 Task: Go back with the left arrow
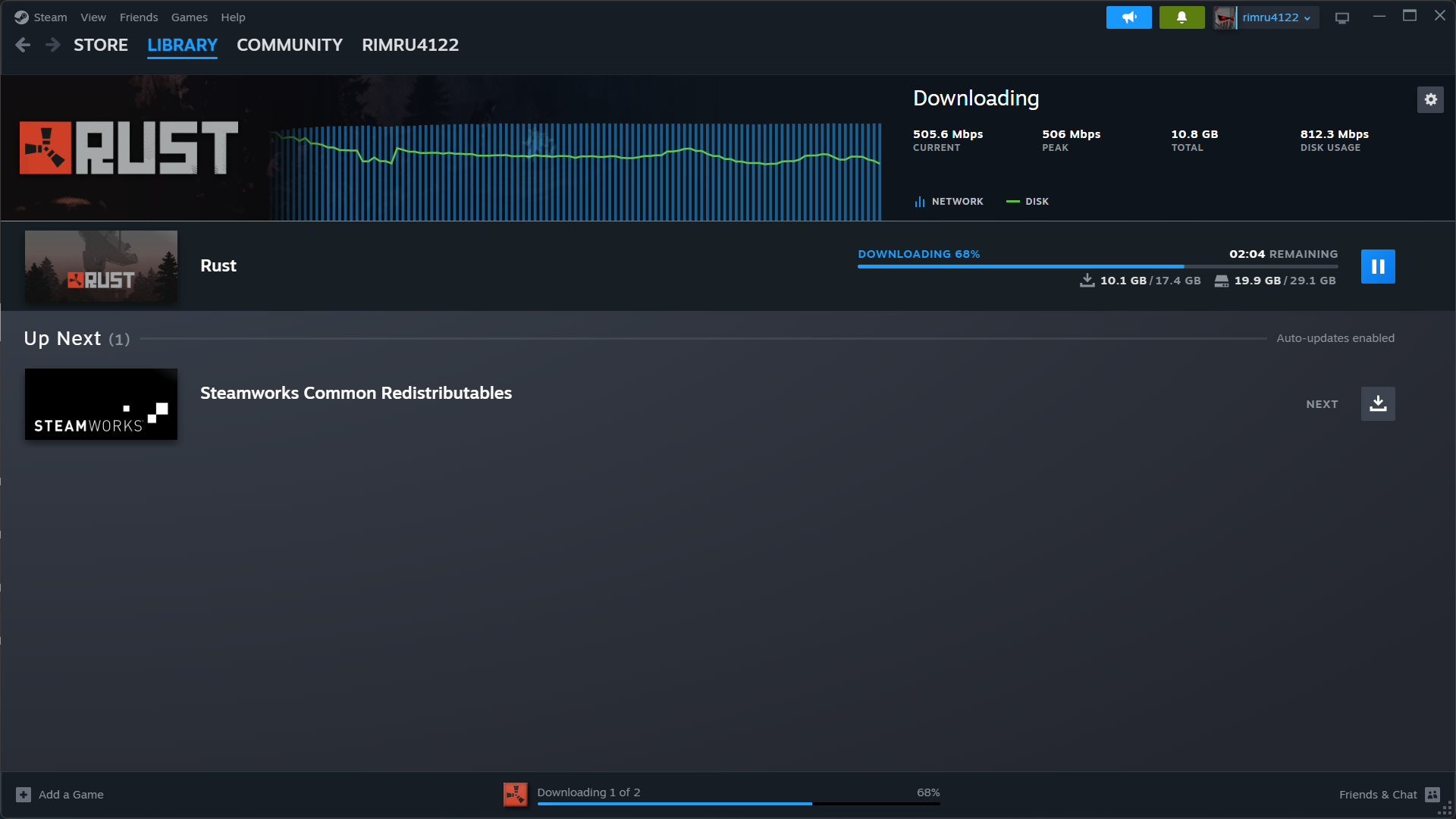pos(23,45)
